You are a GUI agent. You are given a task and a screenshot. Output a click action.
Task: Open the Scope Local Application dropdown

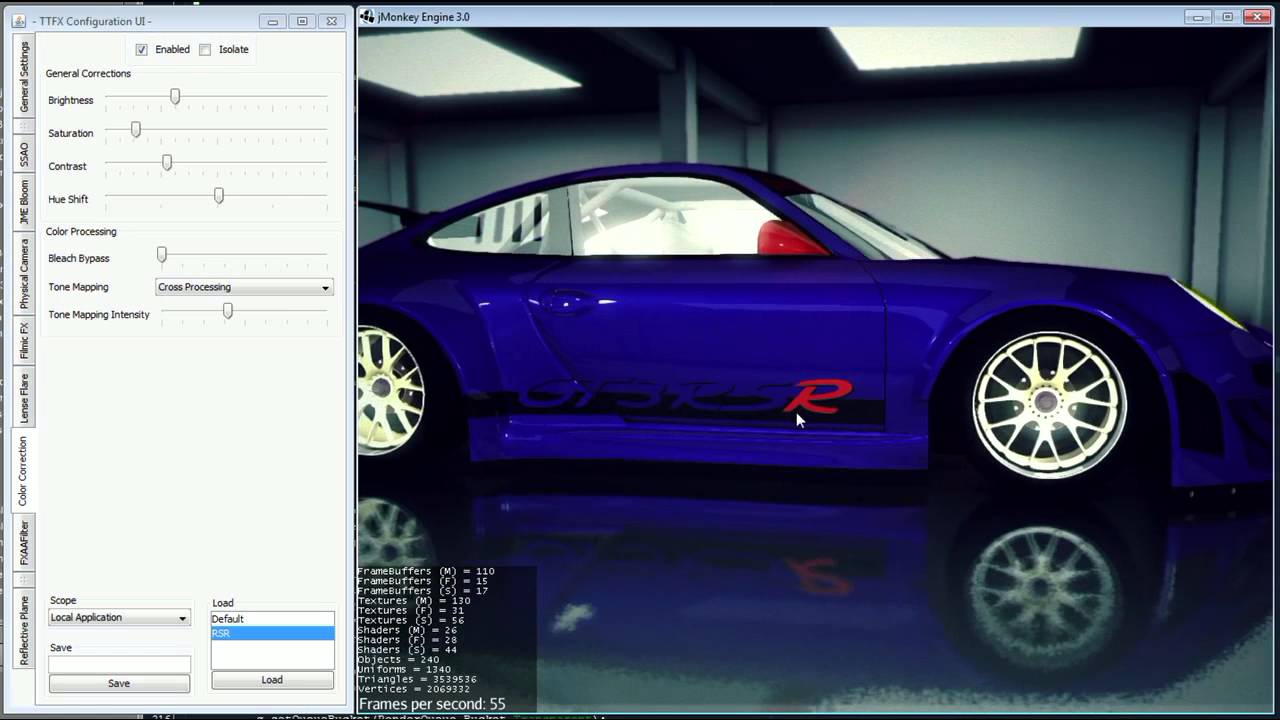coord(119,618)
